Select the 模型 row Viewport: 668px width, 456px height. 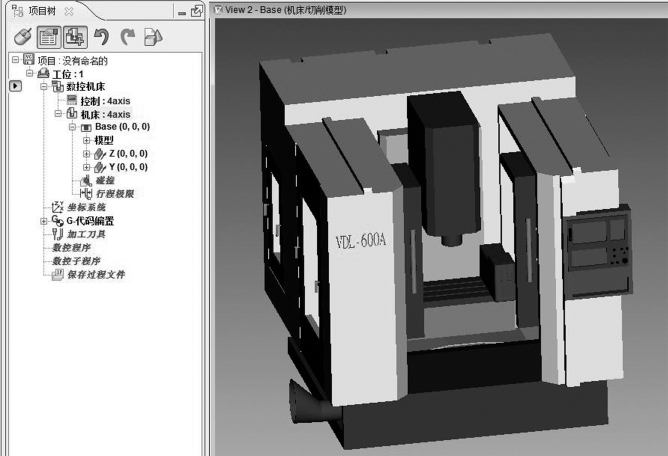pos(104,140)
